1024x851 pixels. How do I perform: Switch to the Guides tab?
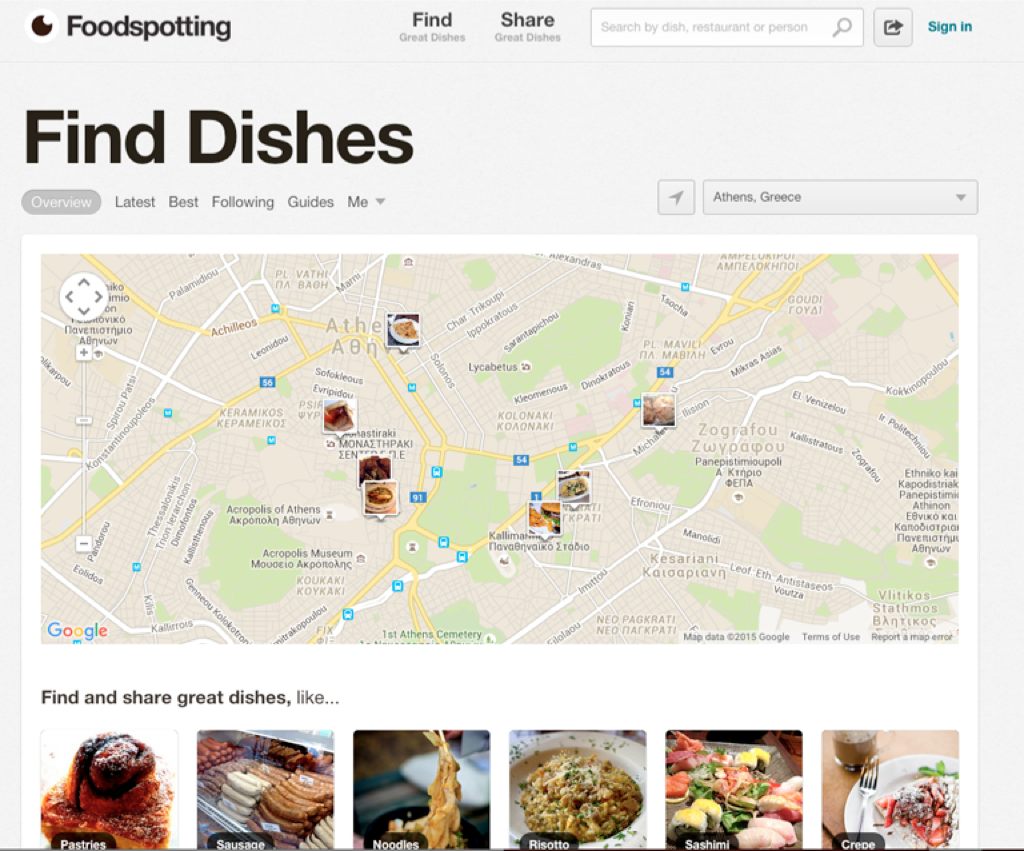(x=310, y=202)
